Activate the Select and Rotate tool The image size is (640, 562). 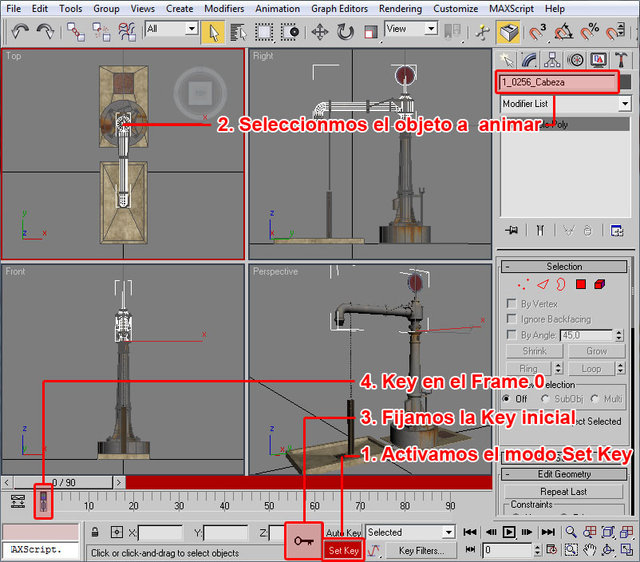tap(345, 32)
